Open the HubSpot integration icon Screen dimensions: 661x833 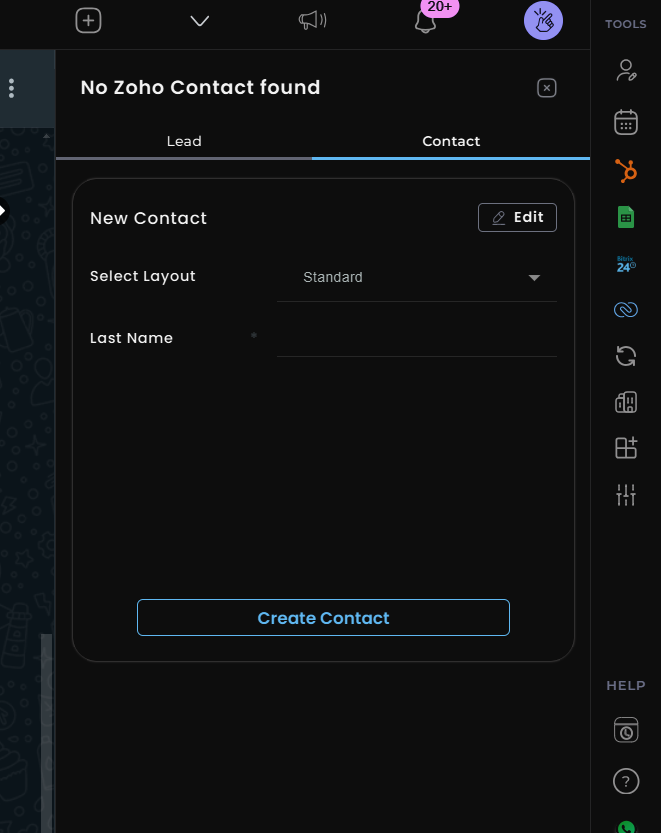626,171
